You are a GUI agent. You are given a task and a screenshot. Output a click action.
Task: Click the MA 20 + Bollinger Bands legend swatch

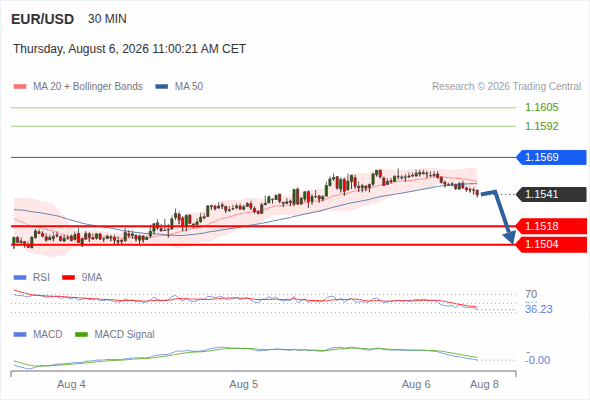pyautogui.click(x=20, y=87)
